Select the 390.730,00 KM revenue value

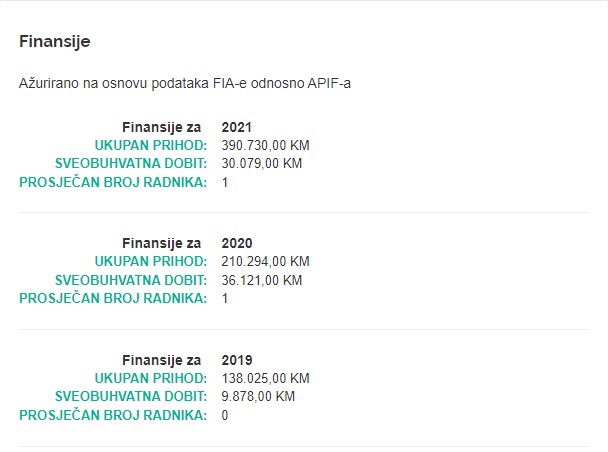(x=266, y=145)
